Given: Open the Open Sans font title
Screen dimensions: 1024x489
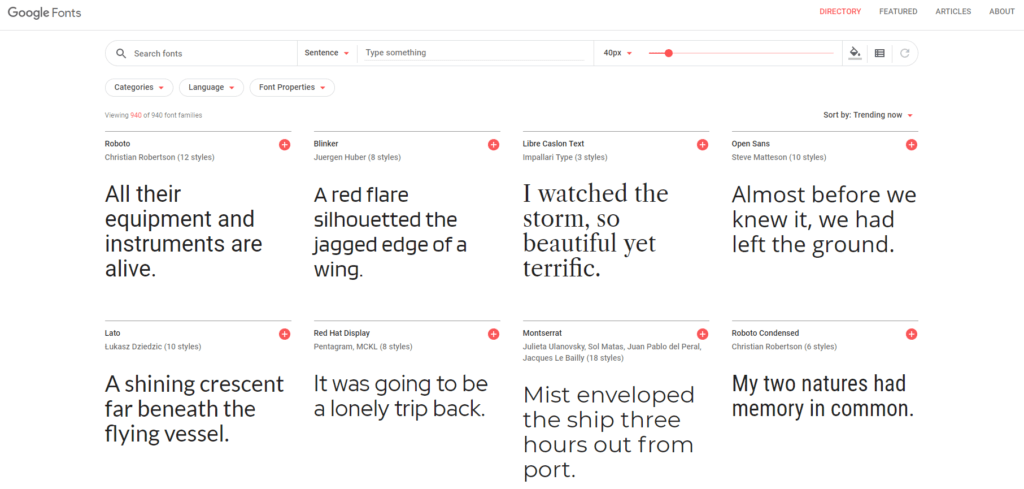Looking at the screenshot, I should [x=750, y=144].
